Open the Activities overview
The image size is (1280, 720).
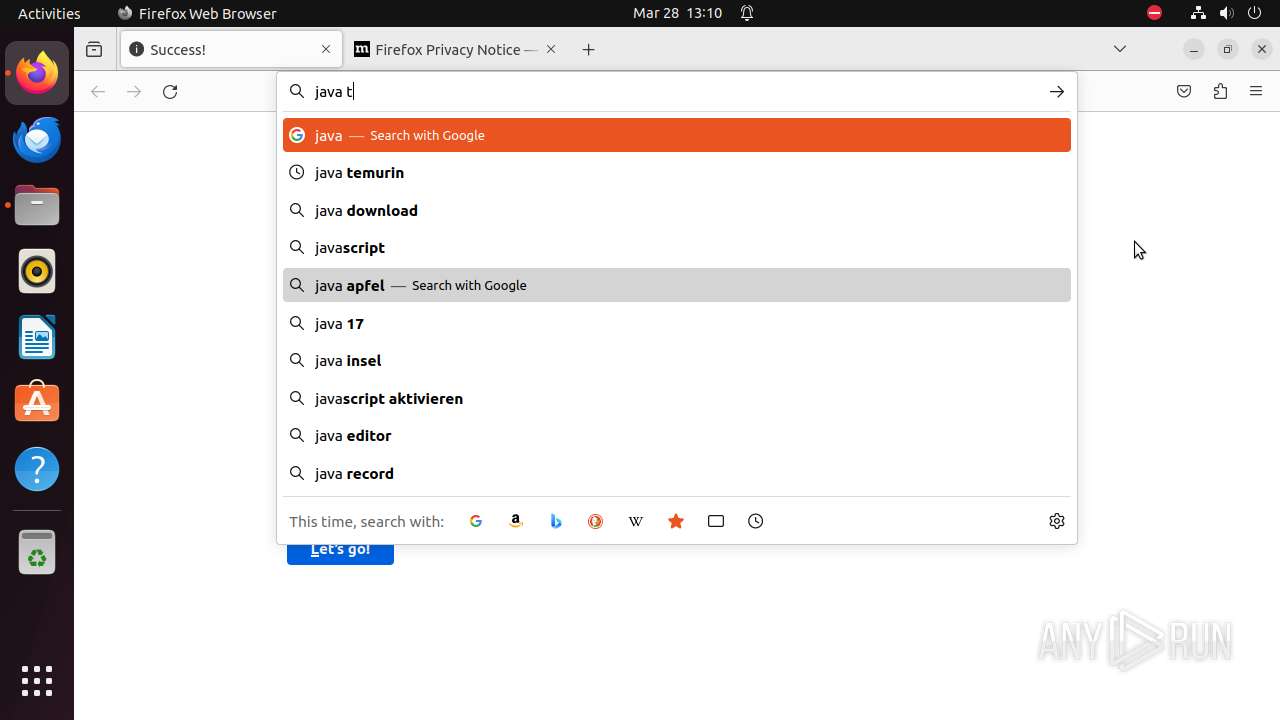point(49,13)
